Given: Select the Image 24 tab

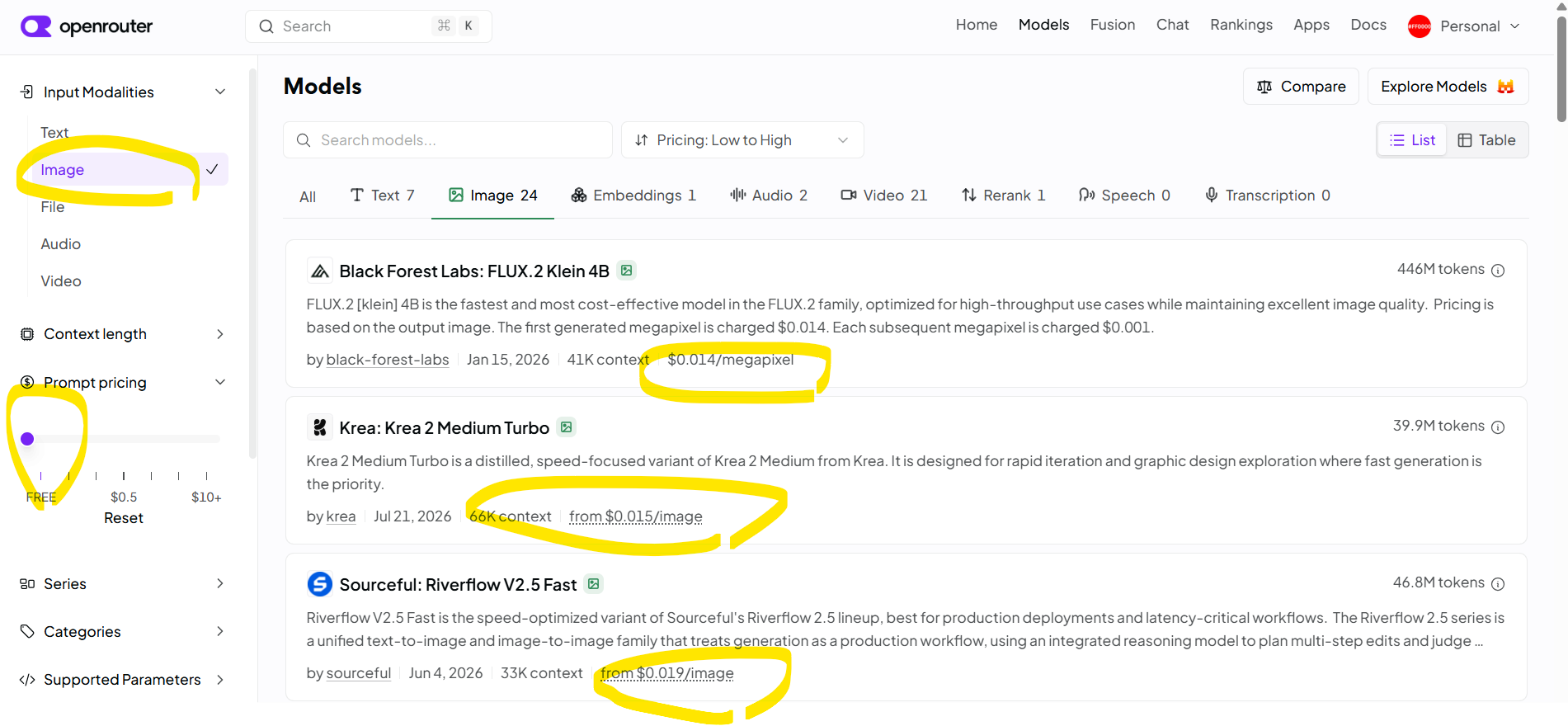Looking at the screenshot, I should pyautogui.click(x=493, y=196).
